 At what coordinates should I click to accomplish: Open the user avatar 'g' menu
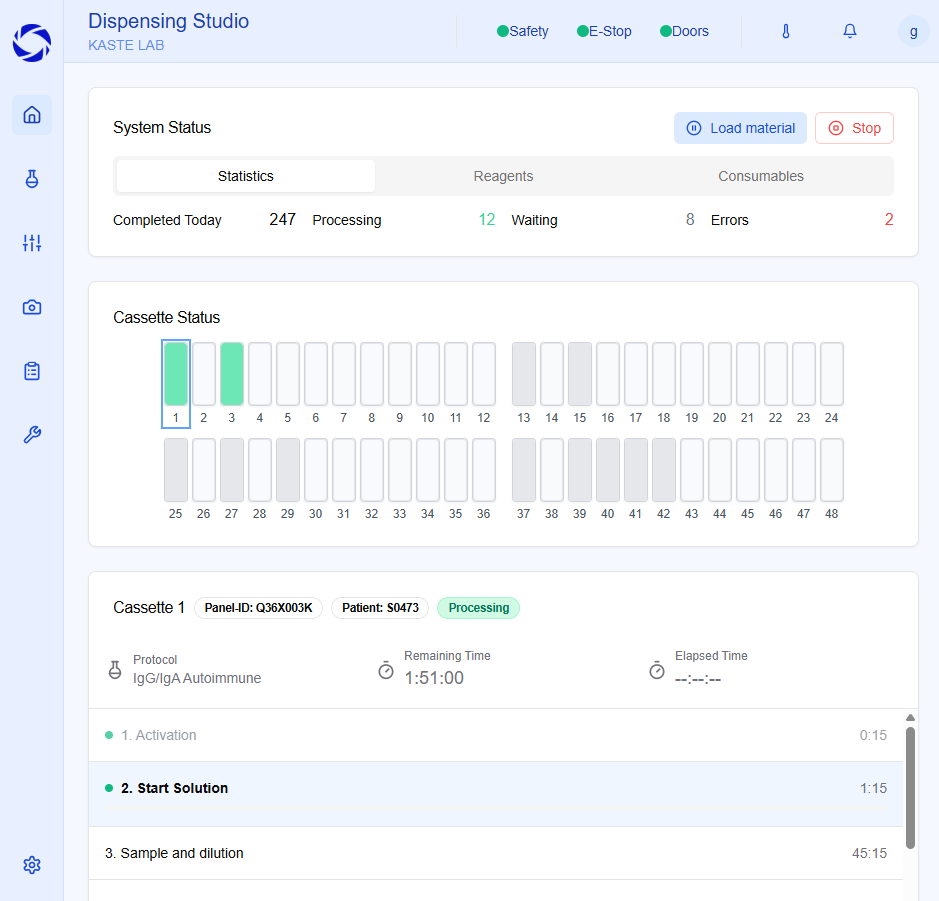(913, 31)
